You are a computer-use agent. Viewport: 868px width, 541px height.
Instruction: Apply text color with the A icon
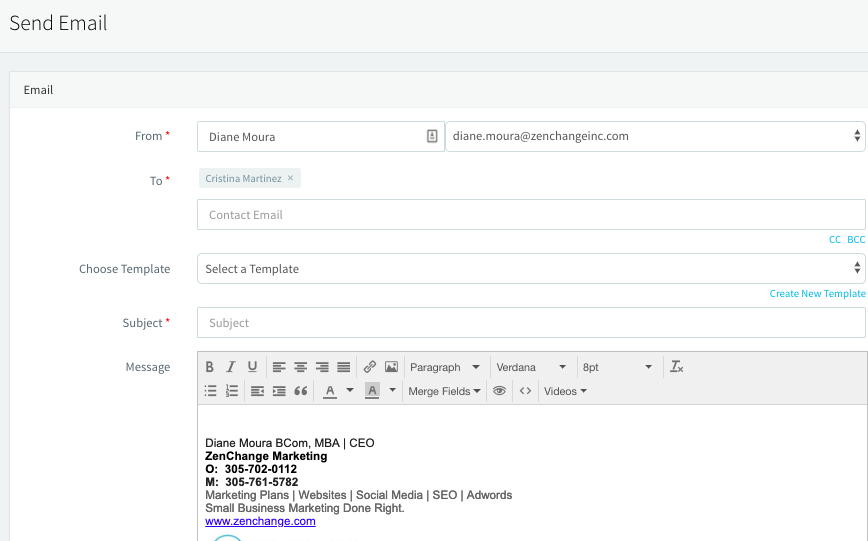330,391
